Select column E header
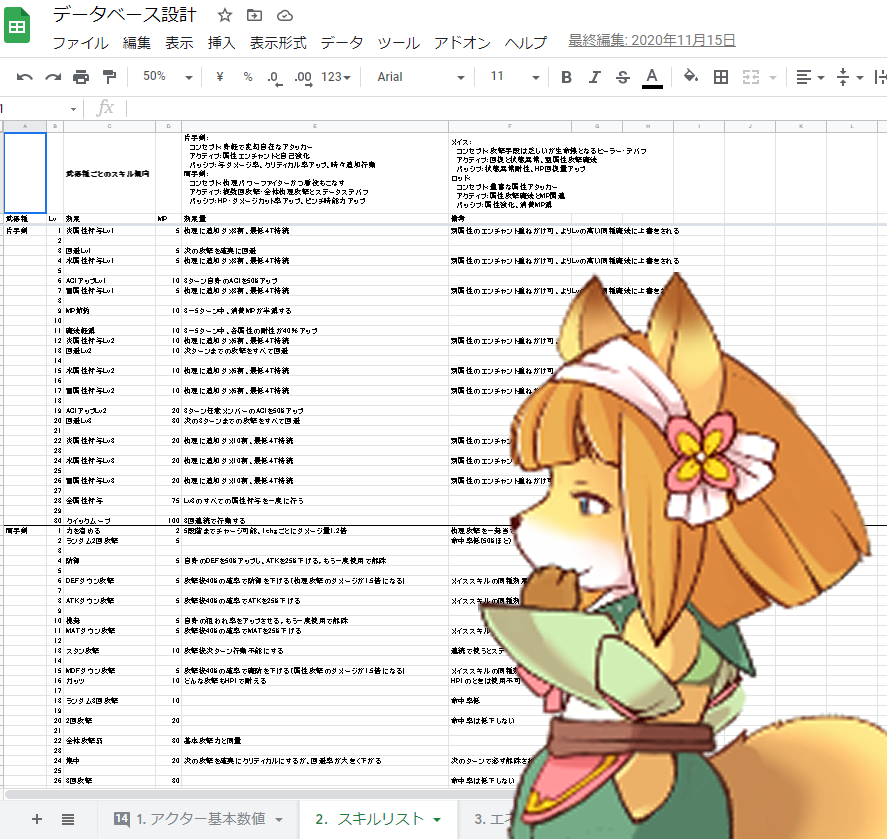The image size is (887, 839). [315, 126]
